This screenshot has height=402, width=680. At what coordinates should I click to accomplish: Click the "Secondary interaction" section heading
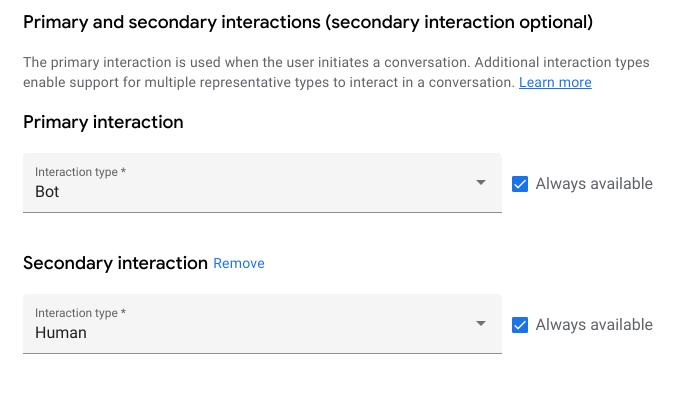(x=115, y=263)
